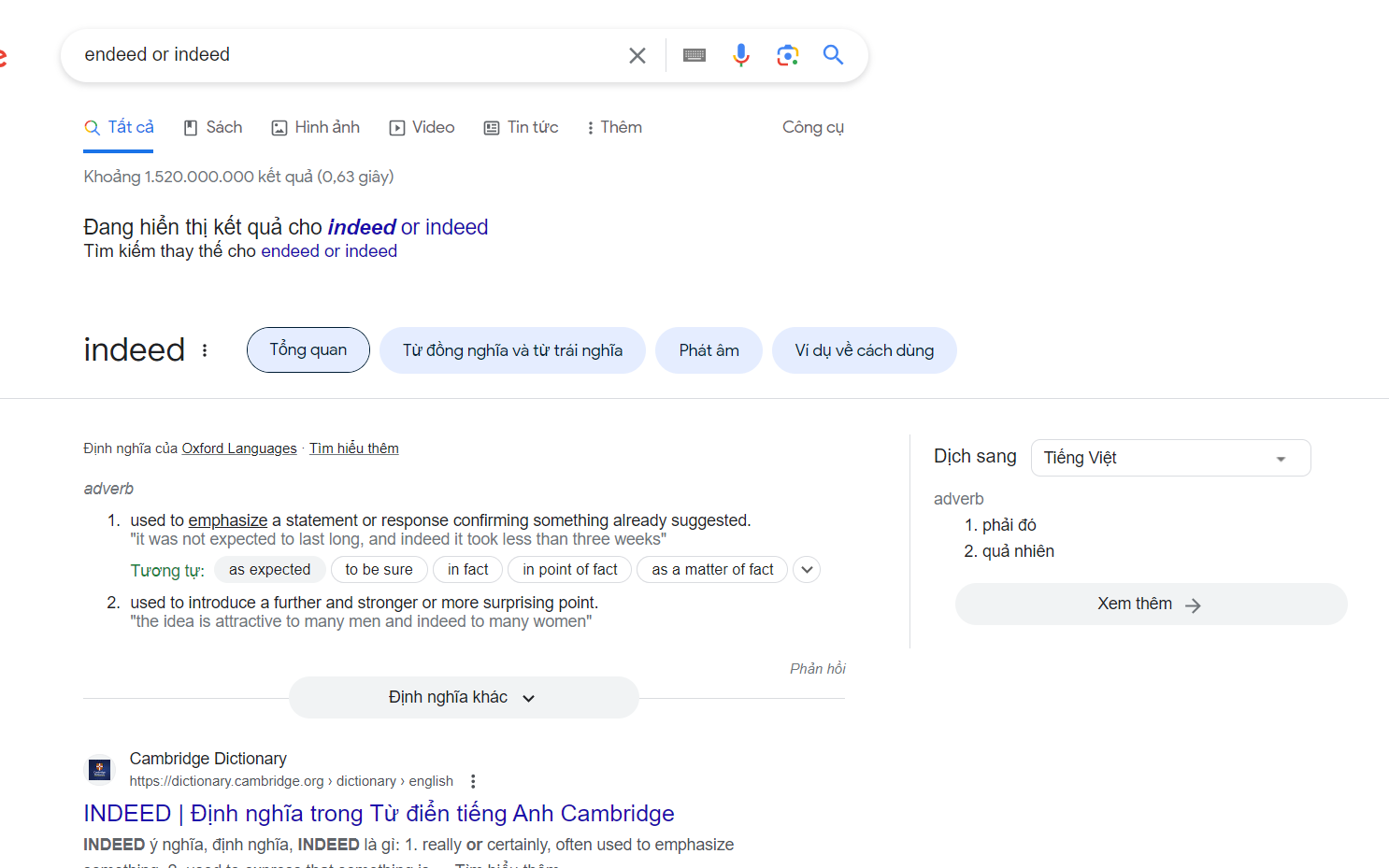Select Từ đồng nghĩa và từ trái nghĩa chip
The height and width of the screenshot is (868, 1389).
coord(512,350)
